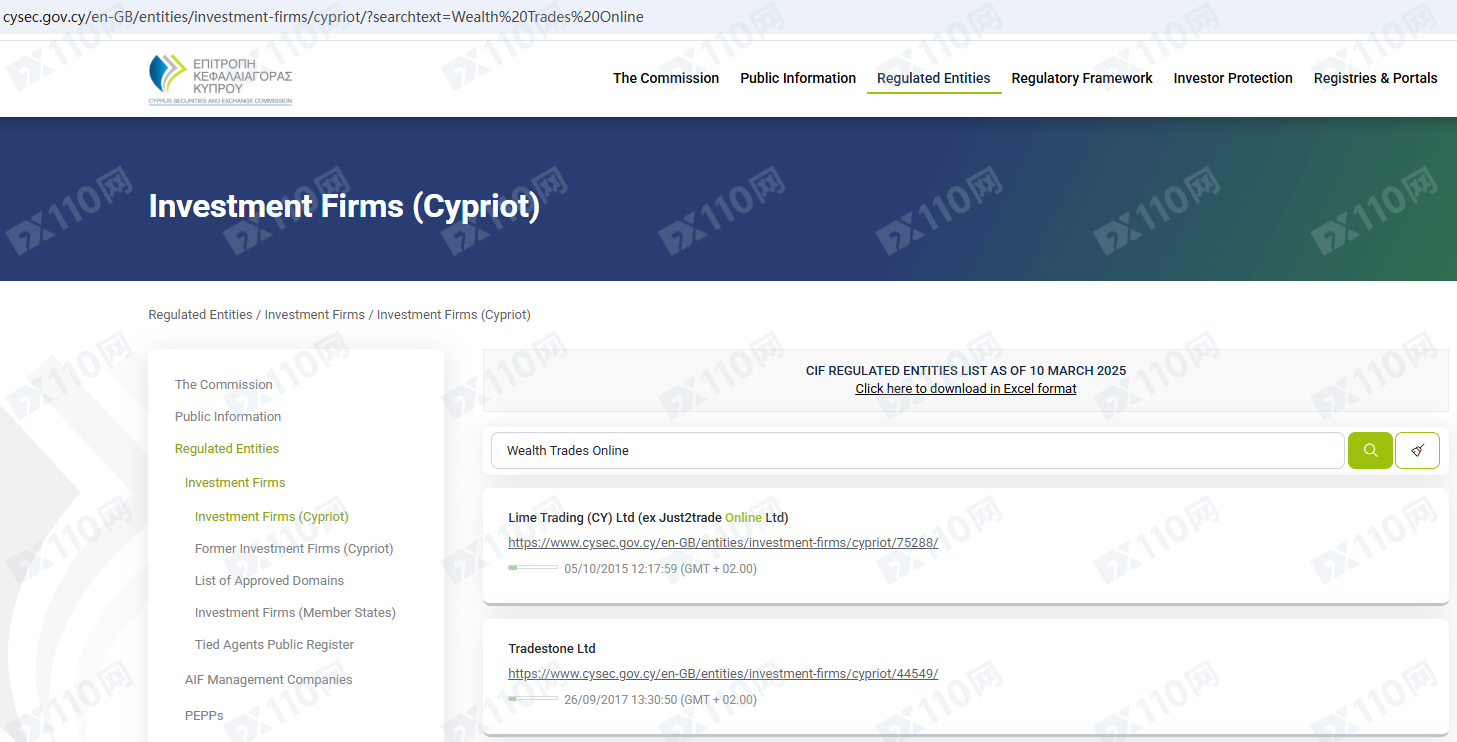Click the clear search brush icon
The height and width of the screenshot is (742, 1457).
1417,450
